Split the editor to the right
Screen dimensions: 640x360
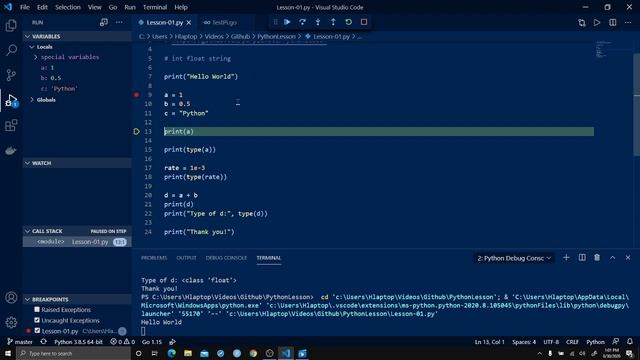click(613, 23)
